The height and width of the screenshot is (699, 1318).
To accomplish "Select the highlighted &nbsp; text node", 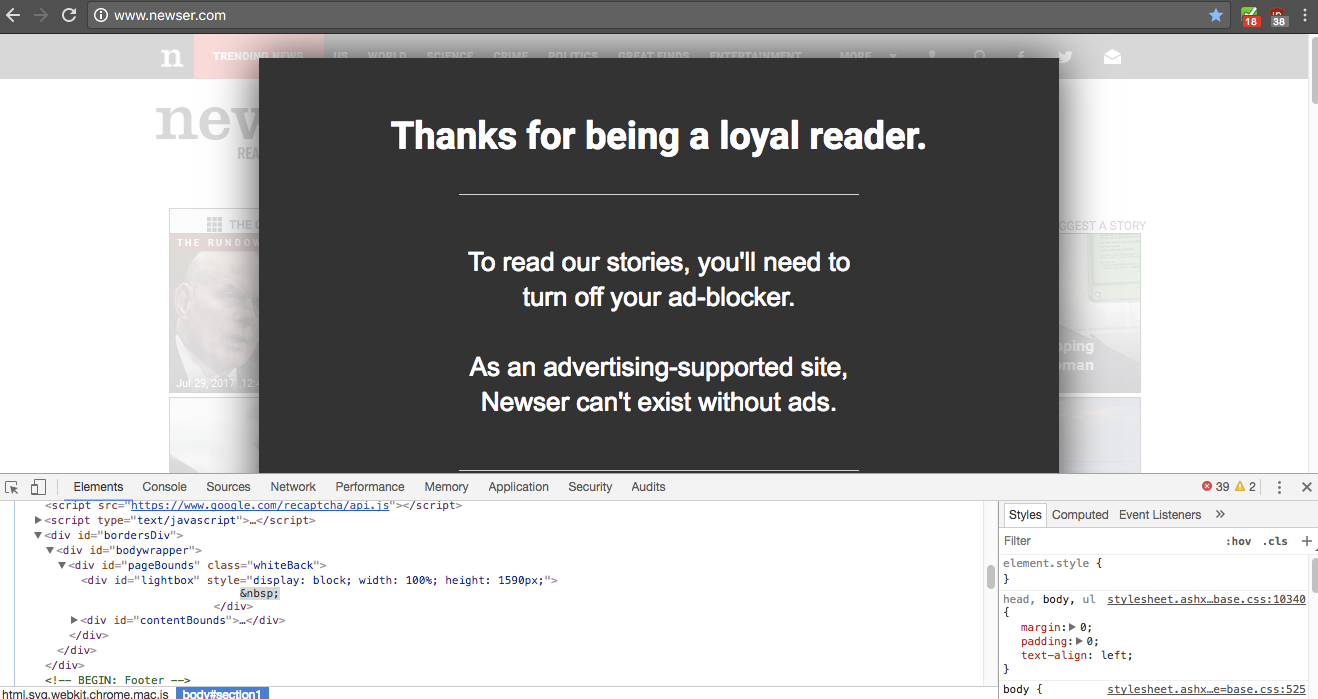I will tap(259, 593).
